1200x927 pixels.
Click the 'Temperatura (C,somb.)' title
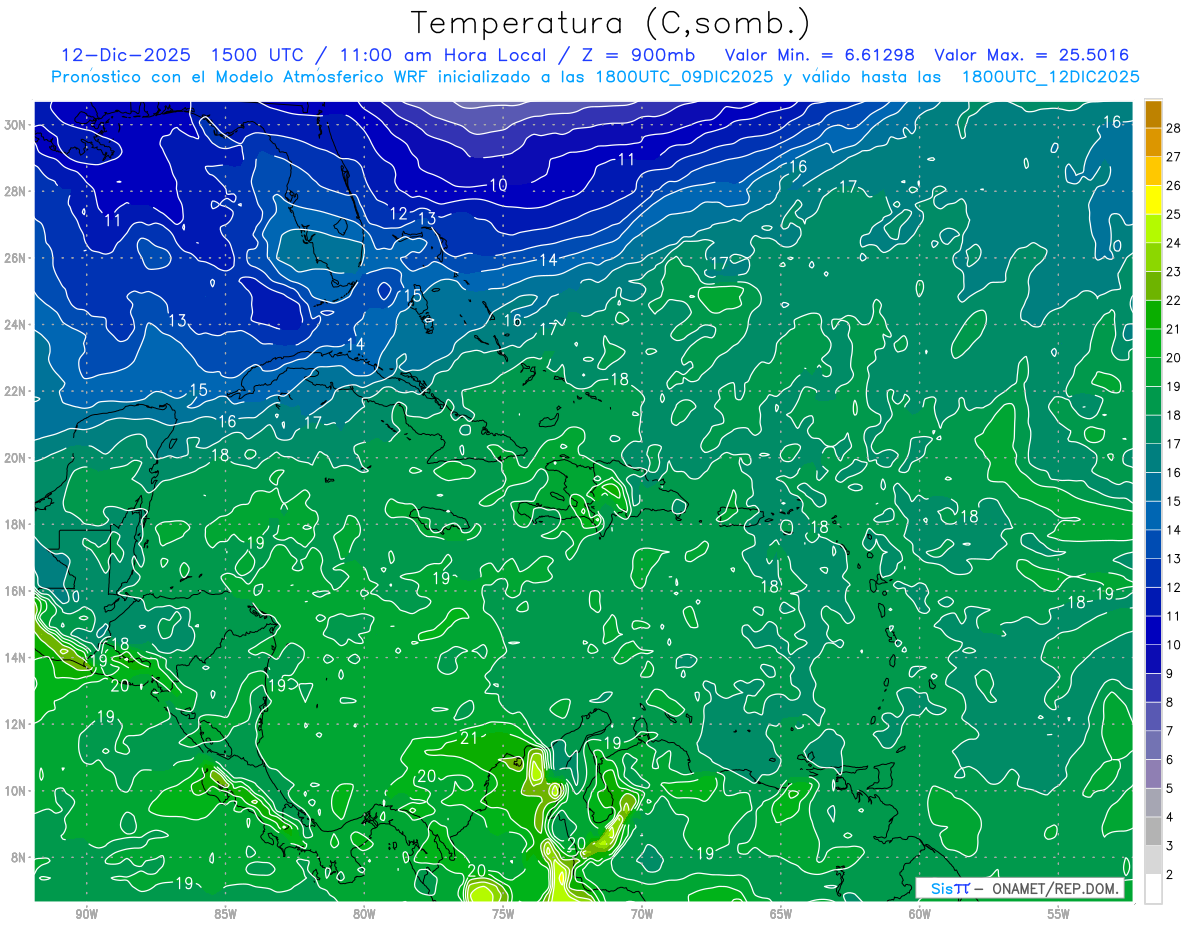tap(611, 23)
